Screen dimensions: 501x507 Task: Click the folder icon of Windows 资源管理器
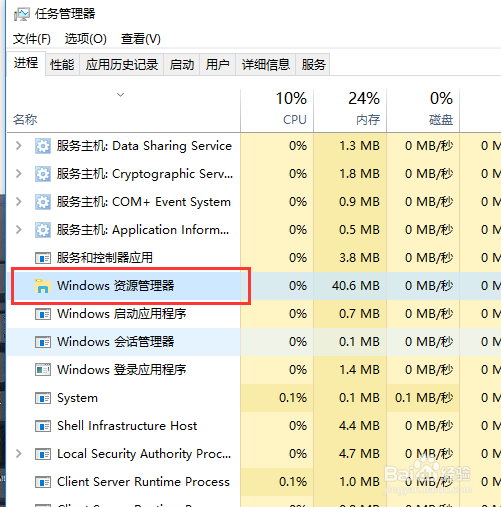click(43, 286)
